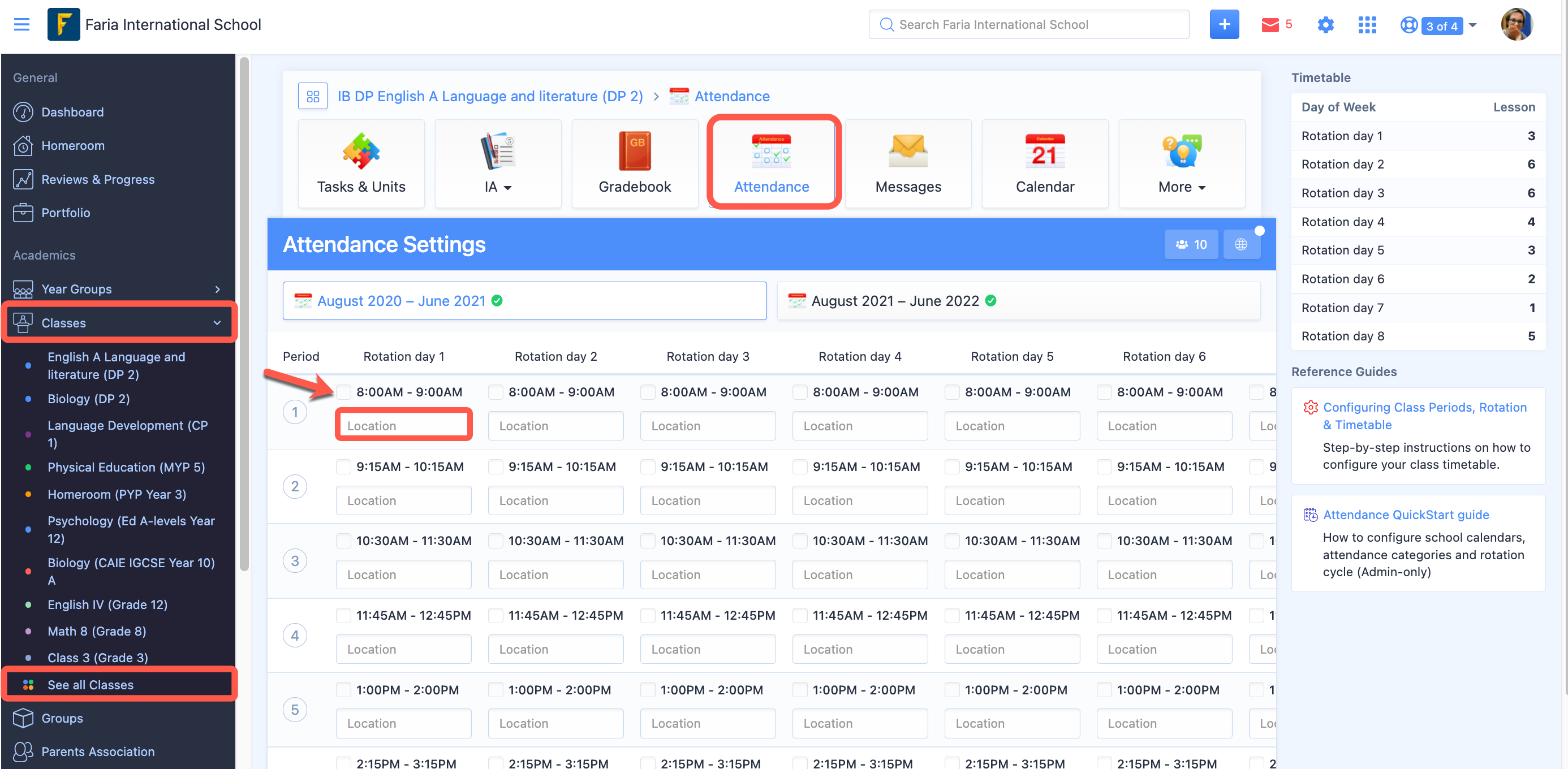Screen dimensions: 1568x769
Task: Expand the IA dropdown tile
Action: [497, 163]
